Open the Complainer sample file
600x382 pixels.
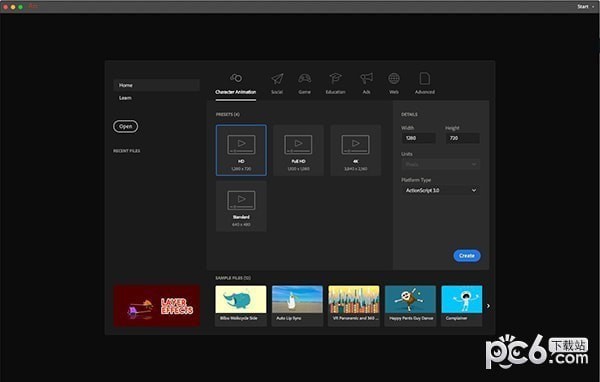462,305
